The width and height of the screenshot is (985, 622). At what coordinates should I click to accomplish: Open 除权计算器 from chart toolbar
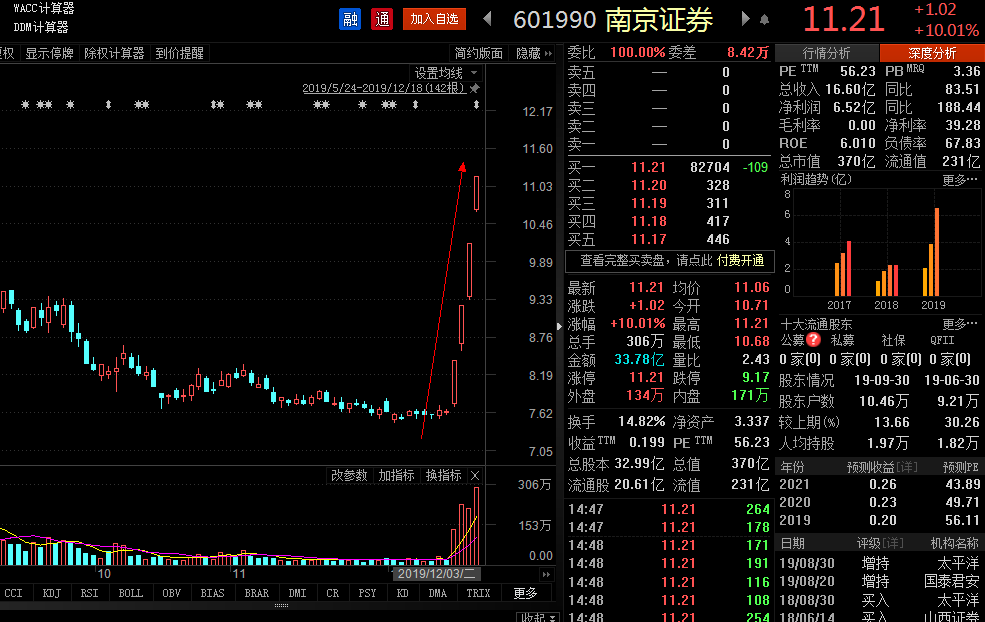click(x=114, y=53)
